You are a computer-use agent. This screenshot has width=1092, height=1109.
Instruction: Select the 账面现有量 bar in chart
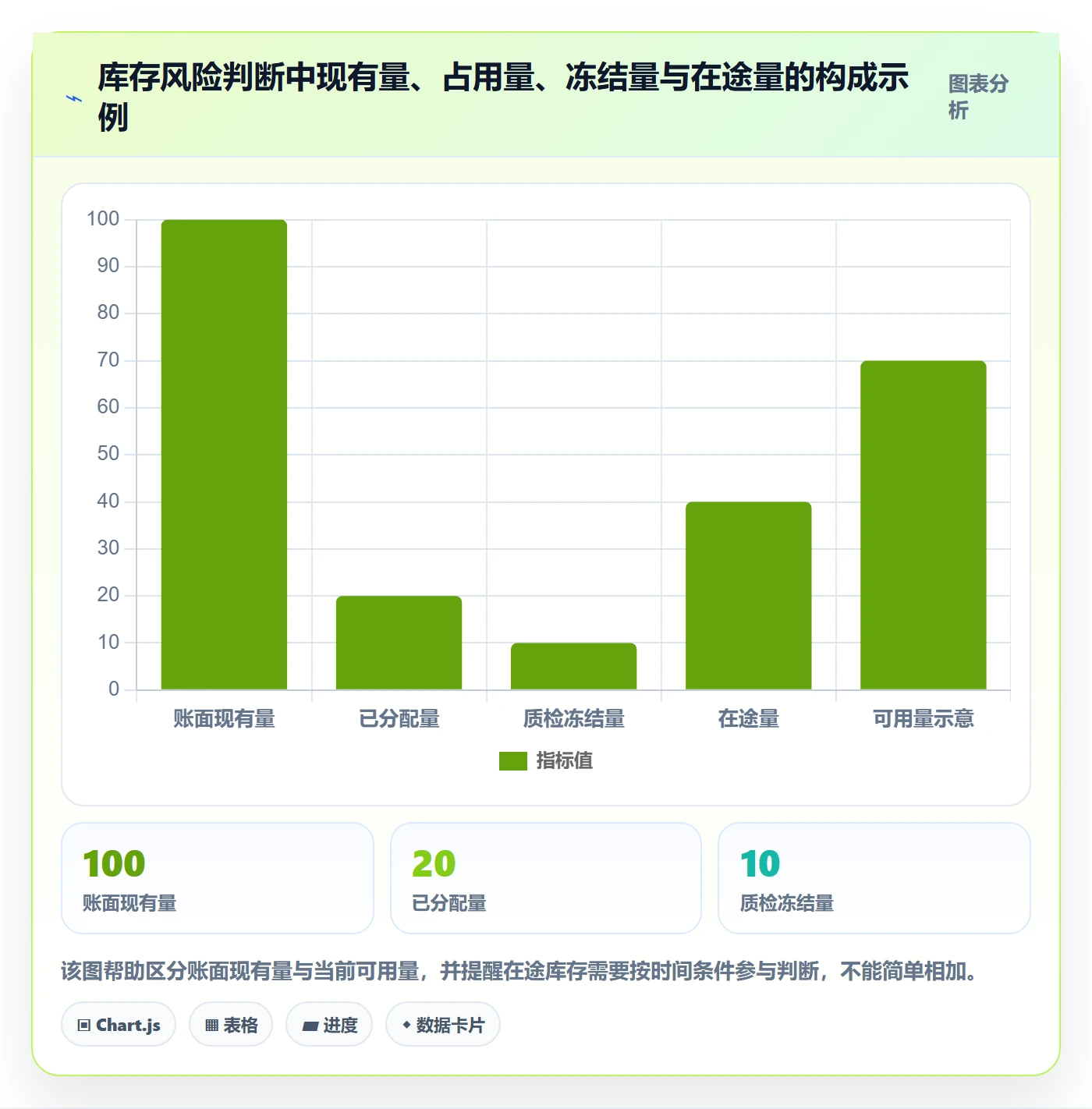pos(224,455)
